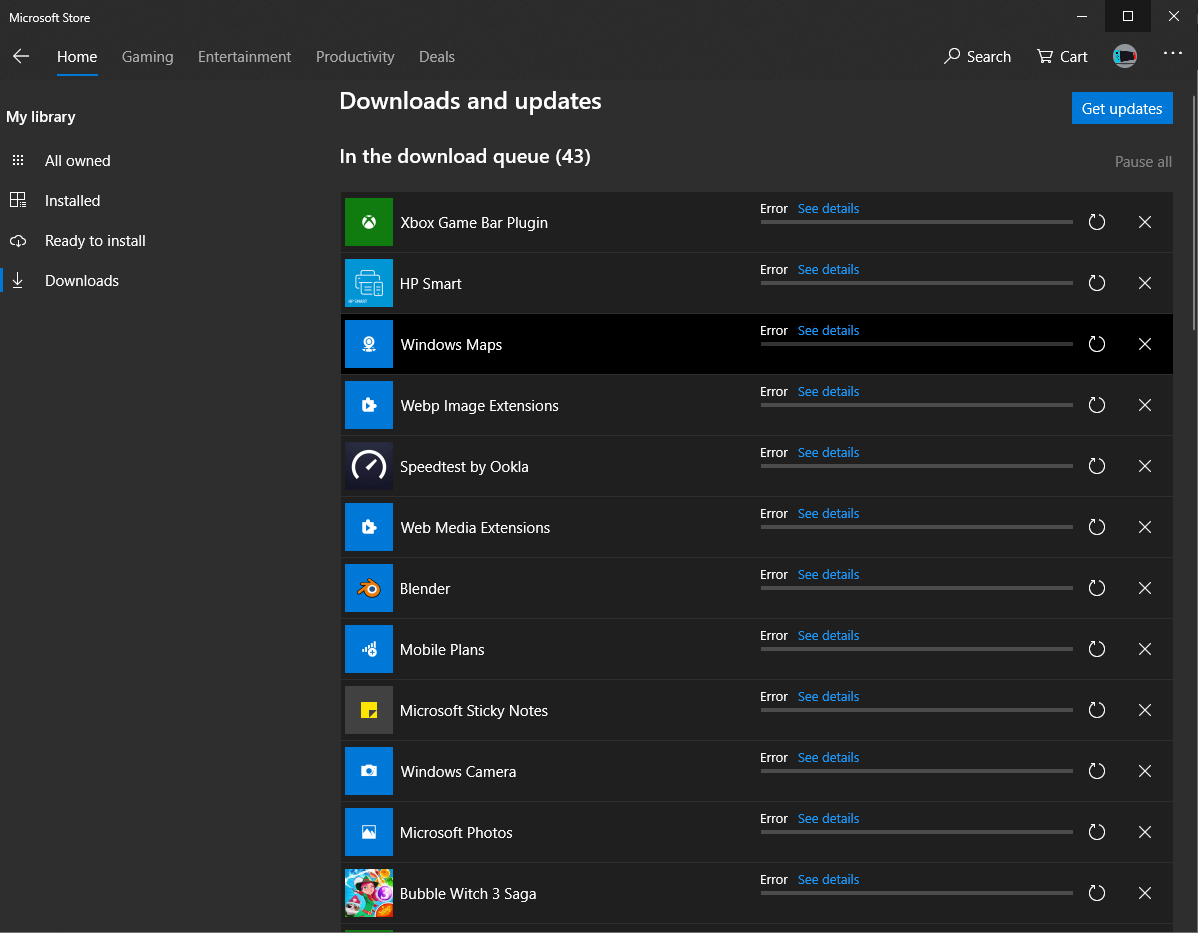This screenshot has height=933, width=1198.
Task: See details for Microsoft Photos error
Action: pos(828,818)
